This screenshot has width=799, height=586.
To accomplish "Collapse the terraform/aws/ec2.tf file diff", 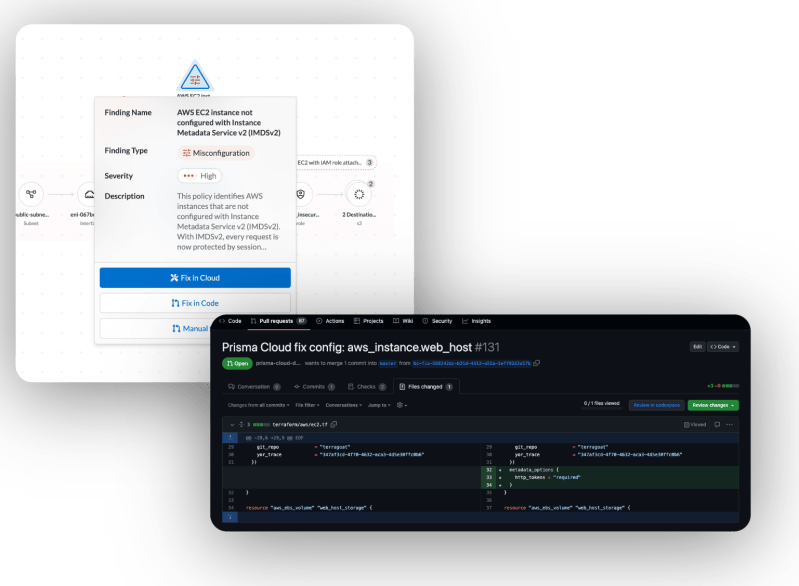I will (x=232, y=424).
